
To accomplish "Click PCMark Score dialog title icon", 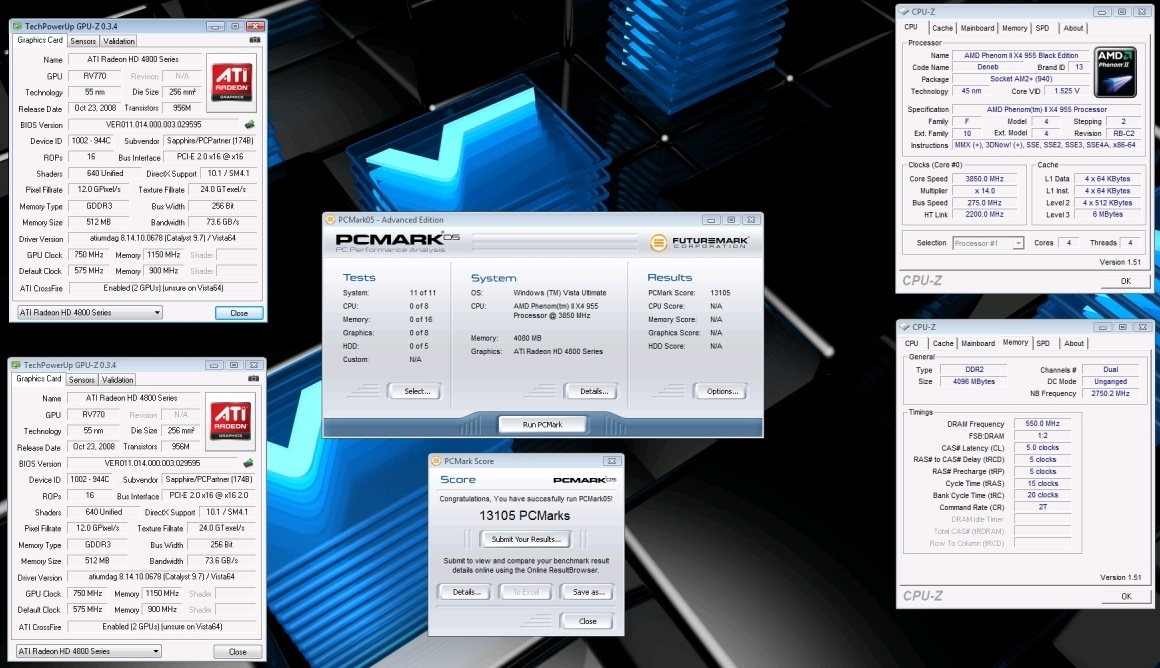I will (436, 461).
